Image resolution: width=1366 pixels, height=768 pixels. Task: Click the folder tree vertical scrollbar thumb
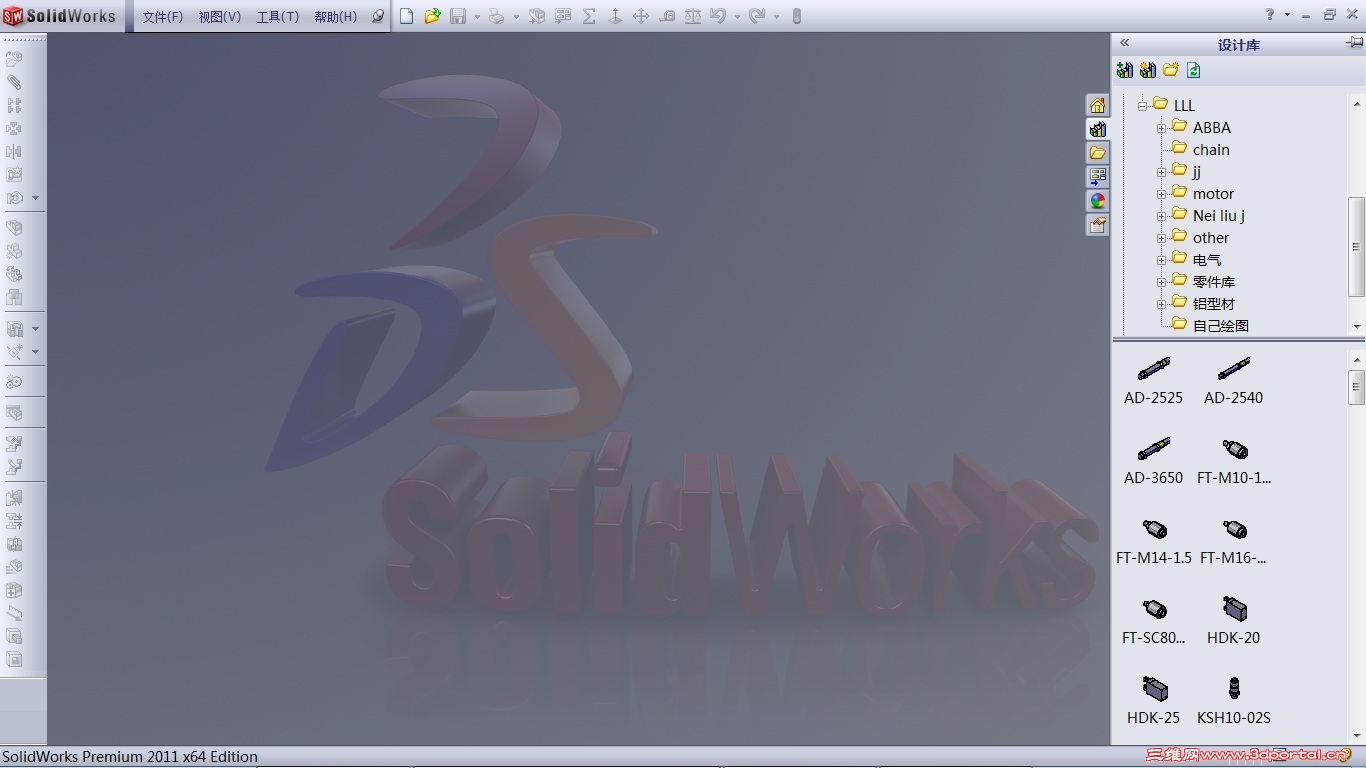[x=1357, y=247]
